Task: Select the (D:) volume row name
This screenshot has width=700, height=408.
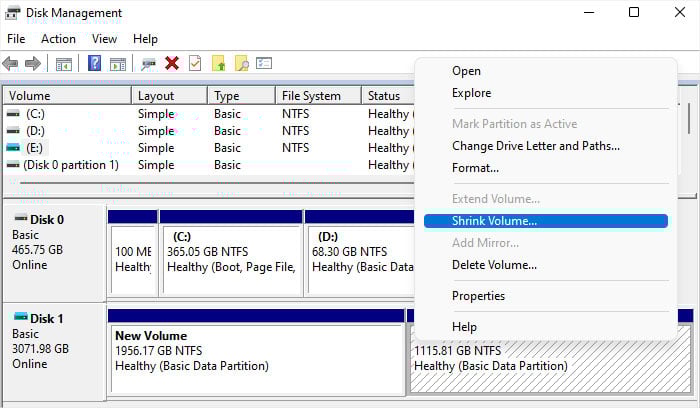Action: (x=35, y=131)
